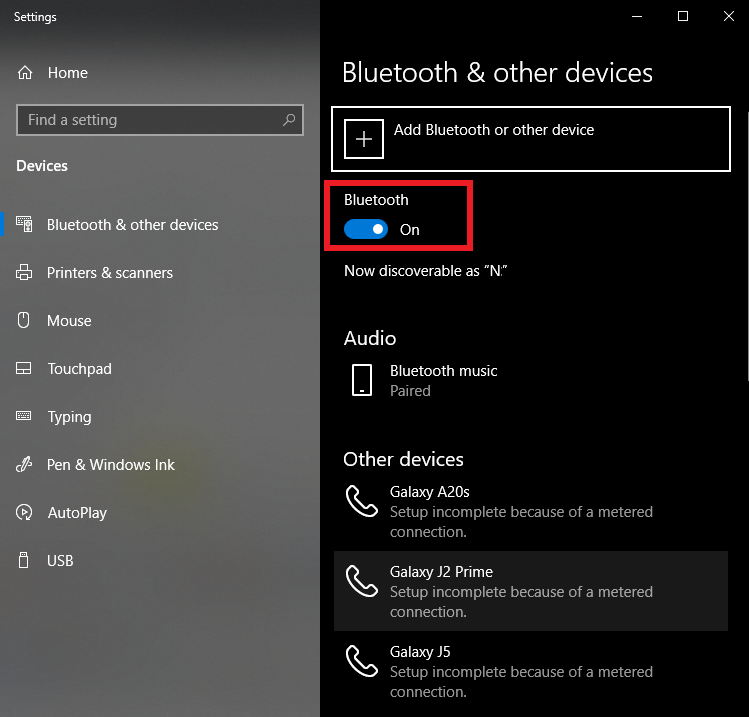This screenshot has height=717, width=749.
Task: Switch to Typing settings
Action: click(x=160, y=417)
